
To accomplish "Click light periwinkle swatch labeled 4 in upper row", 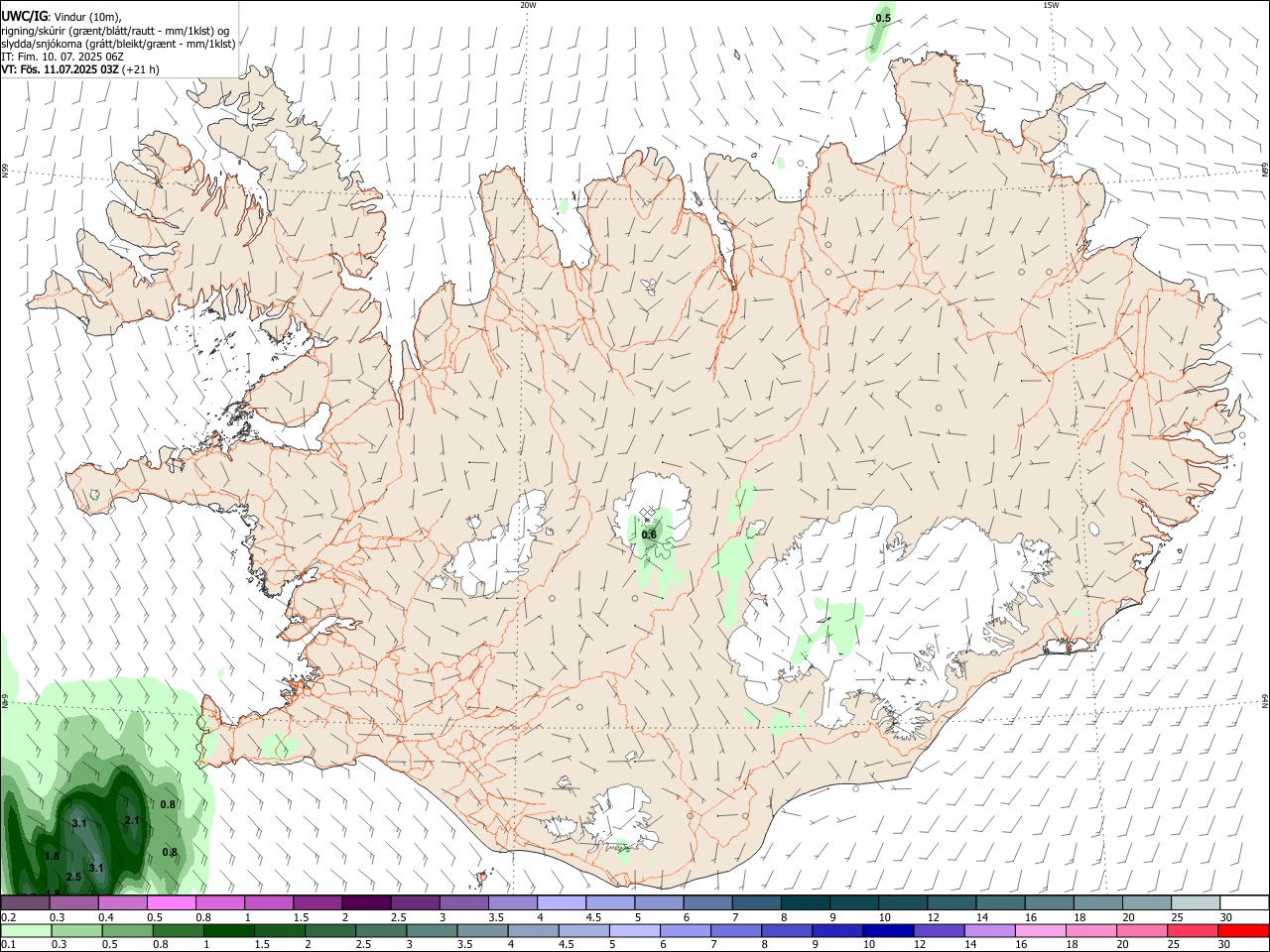I will [561, 902].
